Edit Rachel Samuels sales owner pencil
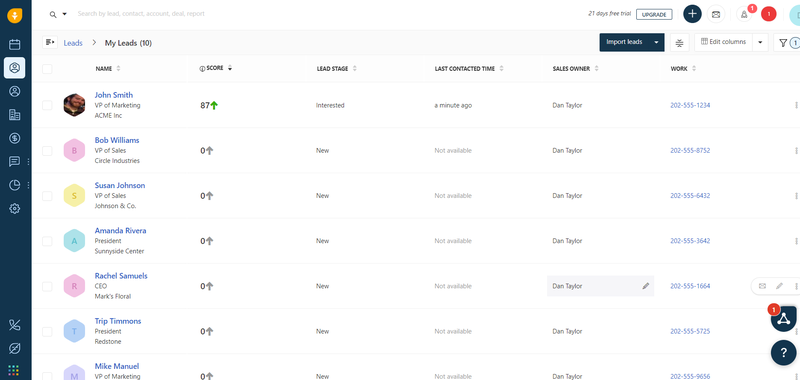Image resolution: width=800 pixels, height=380 pixels. pyautogui.click(x=645, y=286)
